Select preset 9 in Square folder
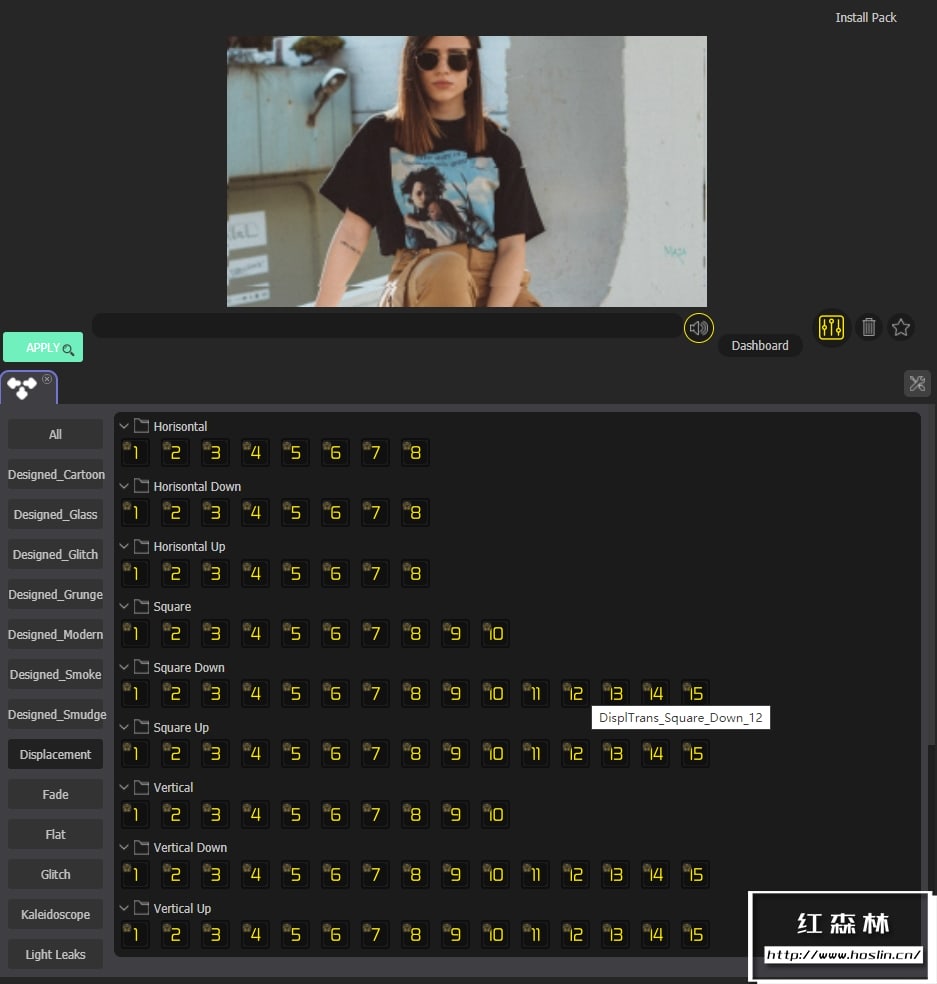937x984 pixels. coord(455,633)
